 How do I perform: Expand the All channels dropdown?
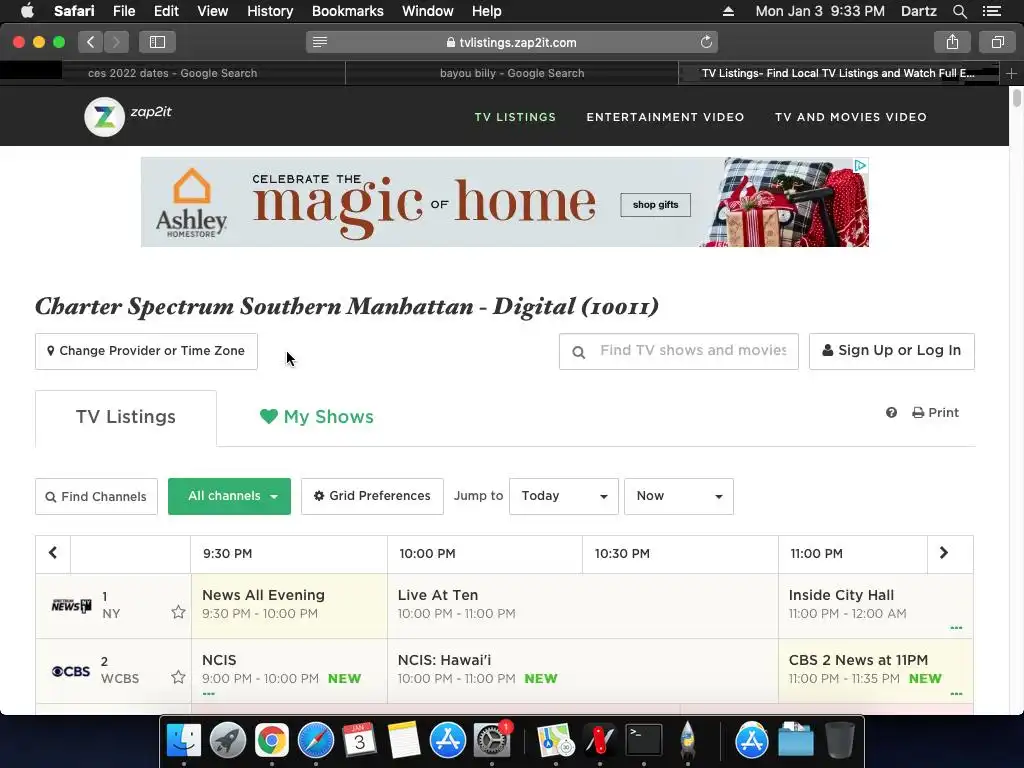229,496
